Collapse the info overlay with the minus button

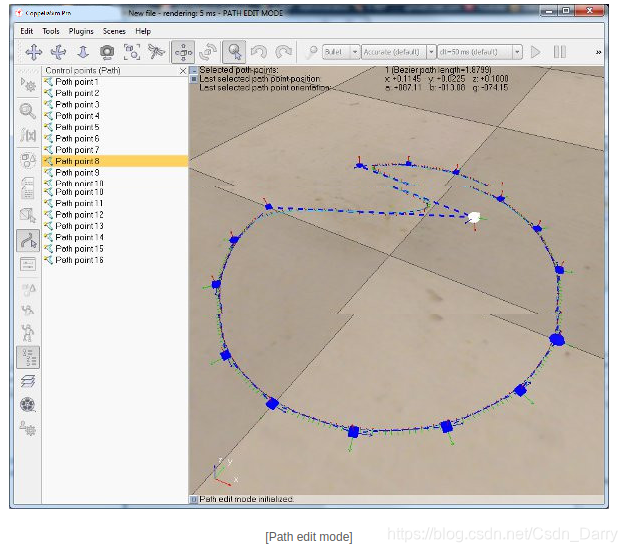194,70
